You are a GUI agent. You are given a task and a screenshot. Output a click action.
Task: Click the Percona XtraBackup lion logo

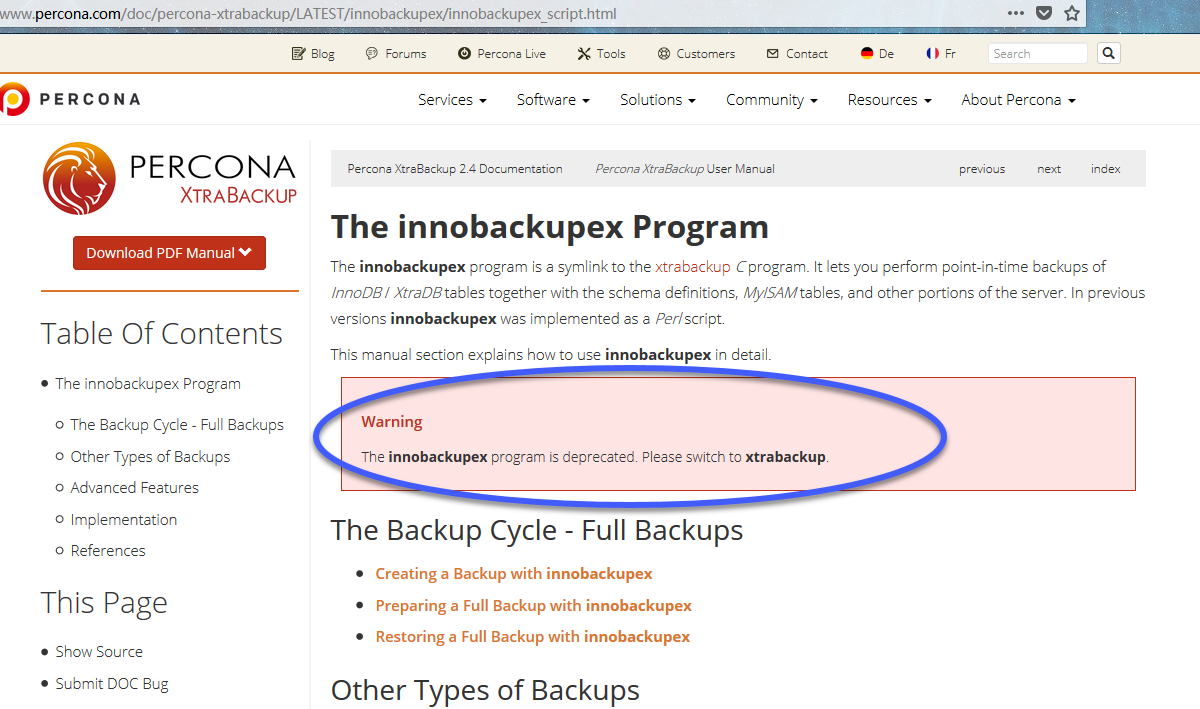pos(170,179)
